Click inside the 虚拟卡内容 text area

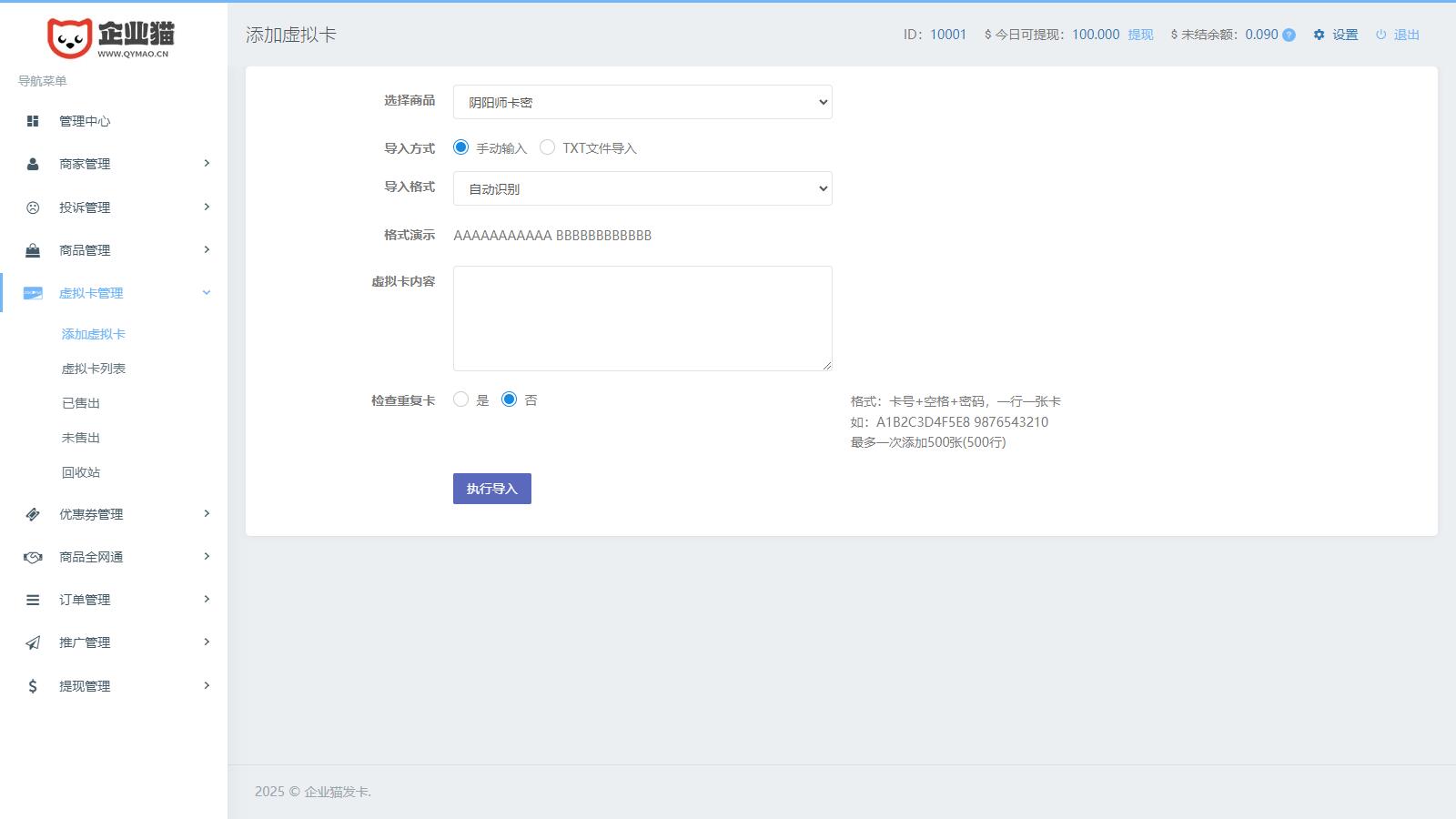tap(642, 318)
